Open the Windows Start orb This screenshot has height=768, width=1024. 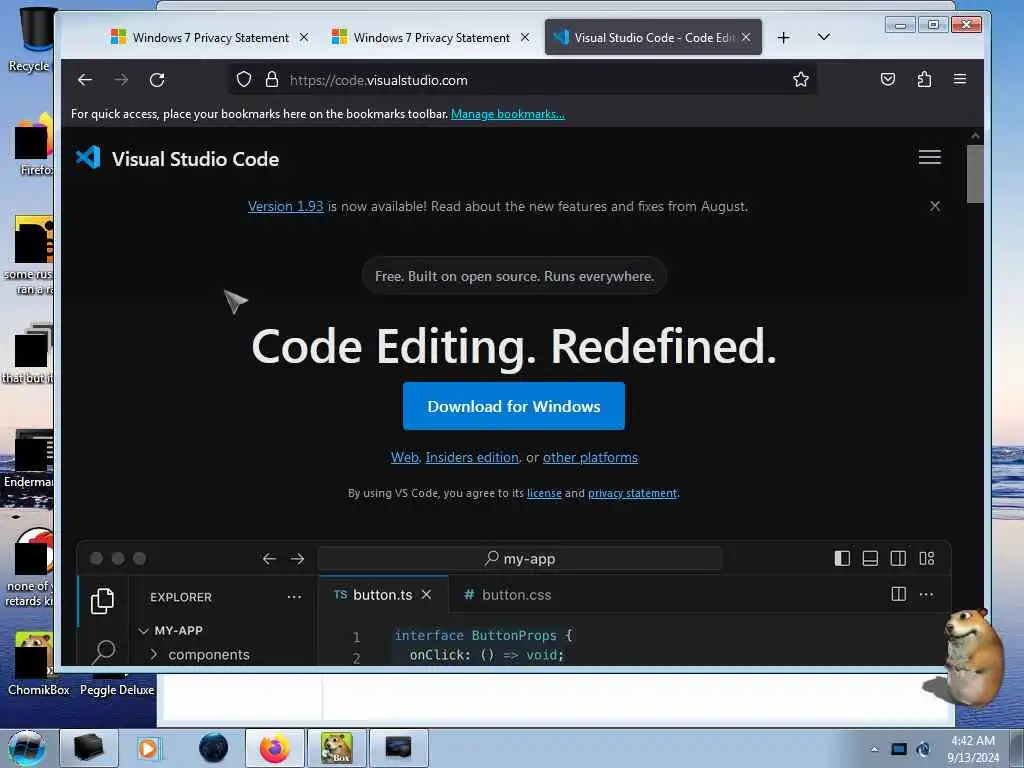[26, 748]
